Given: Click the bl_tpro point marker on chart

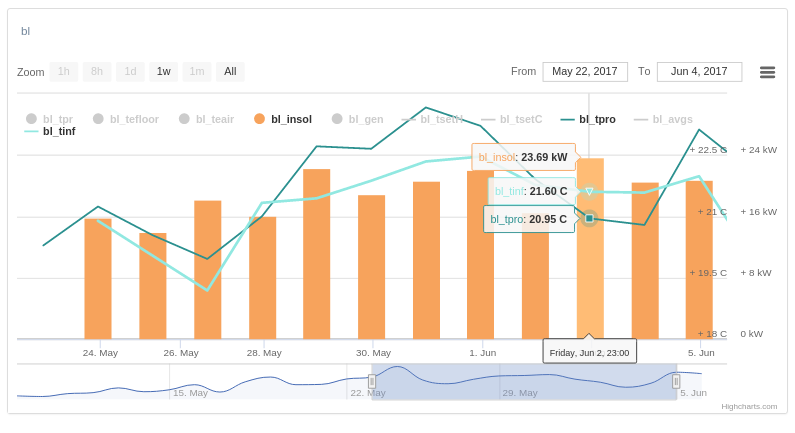Looking at the screenshot, I should click(589, 218).
